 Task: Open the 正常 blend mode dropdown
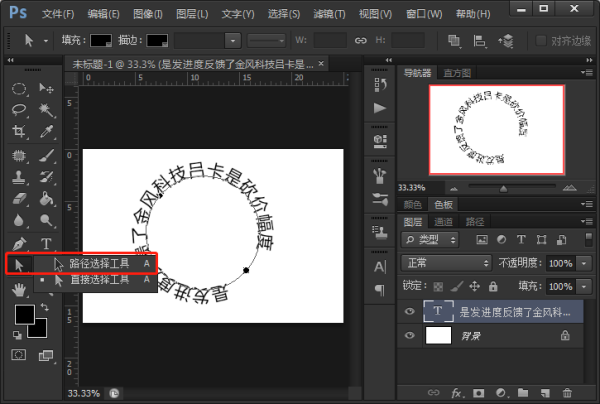coord(446,263)
